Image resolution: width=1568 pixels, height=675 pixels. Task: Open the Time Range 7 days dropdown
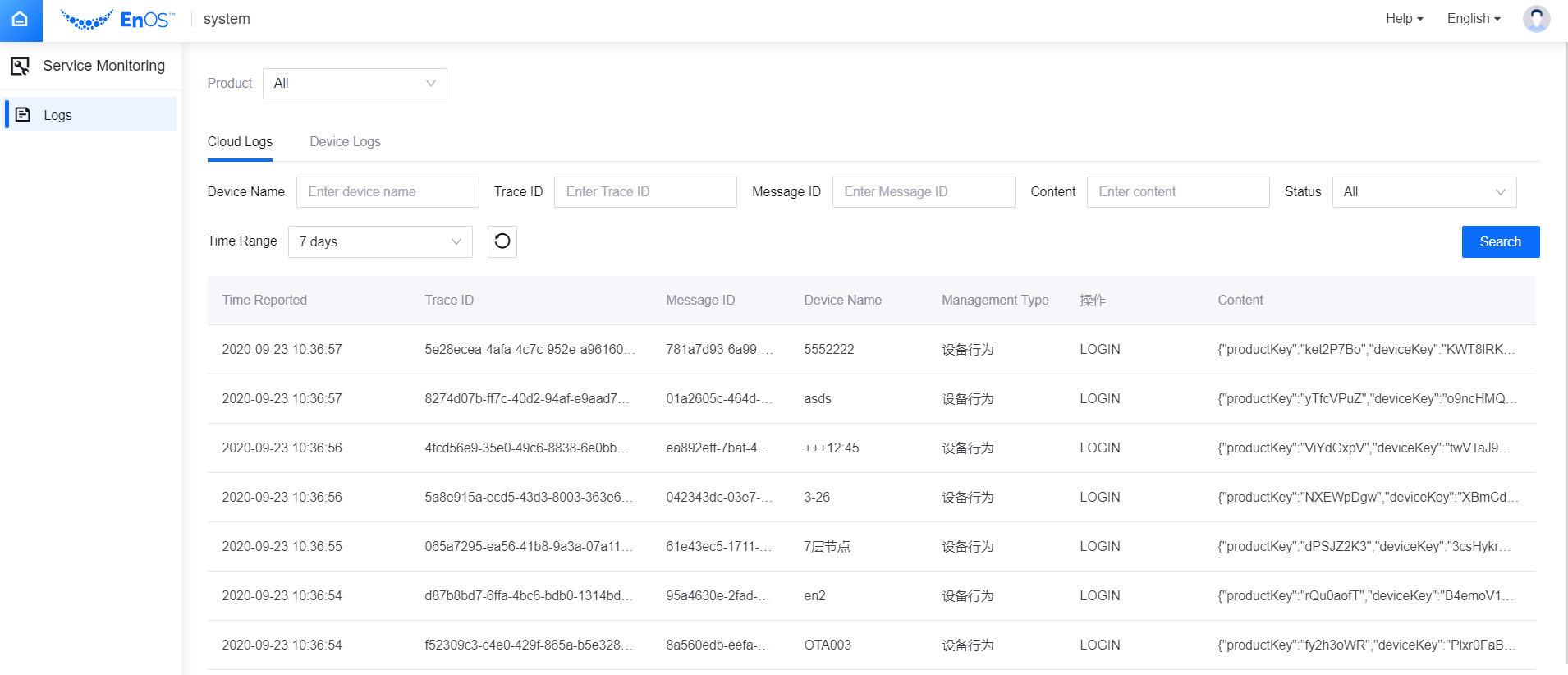[380, 241]
